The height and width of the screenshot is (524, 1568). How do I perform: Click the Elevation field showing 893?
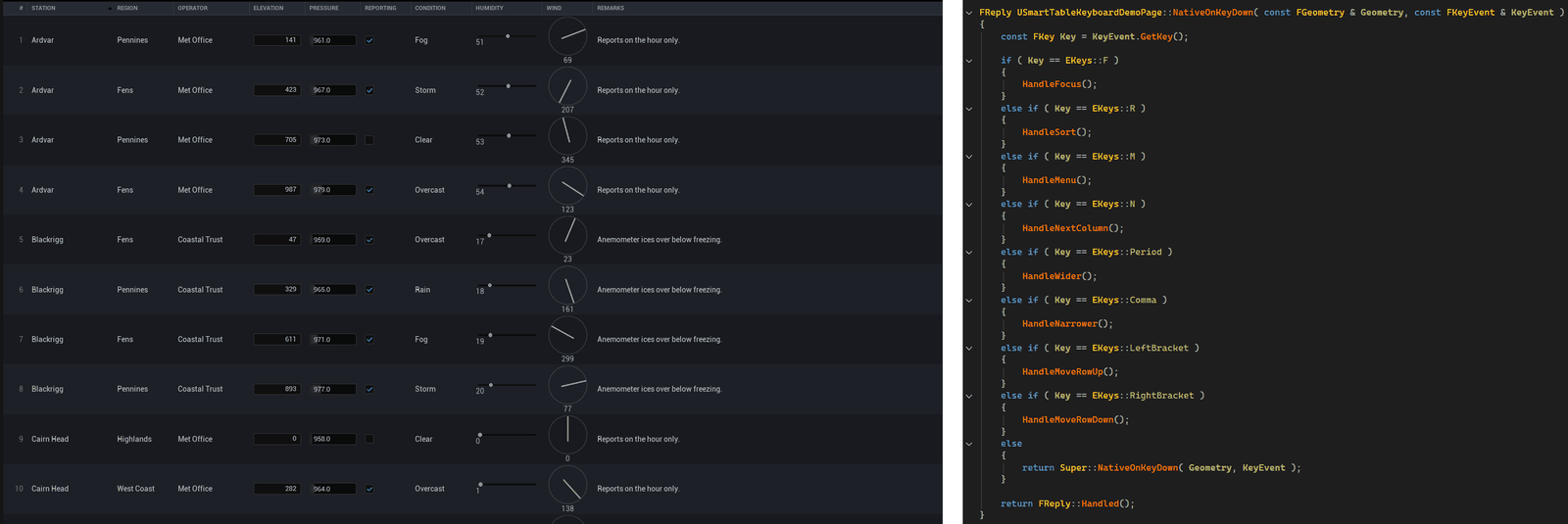pyautogui.click(x=276, y=389)
